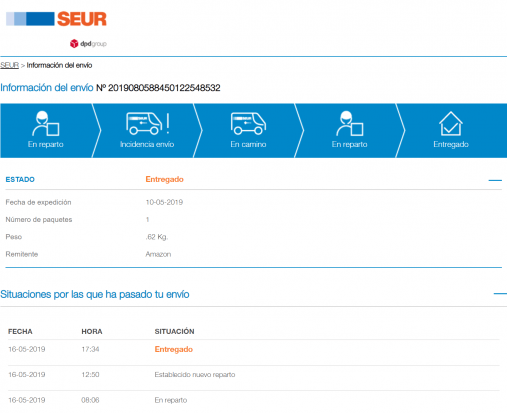Click Establecido nuevo reparto row text
Screen dimensions: 507x413
(195, 375)
